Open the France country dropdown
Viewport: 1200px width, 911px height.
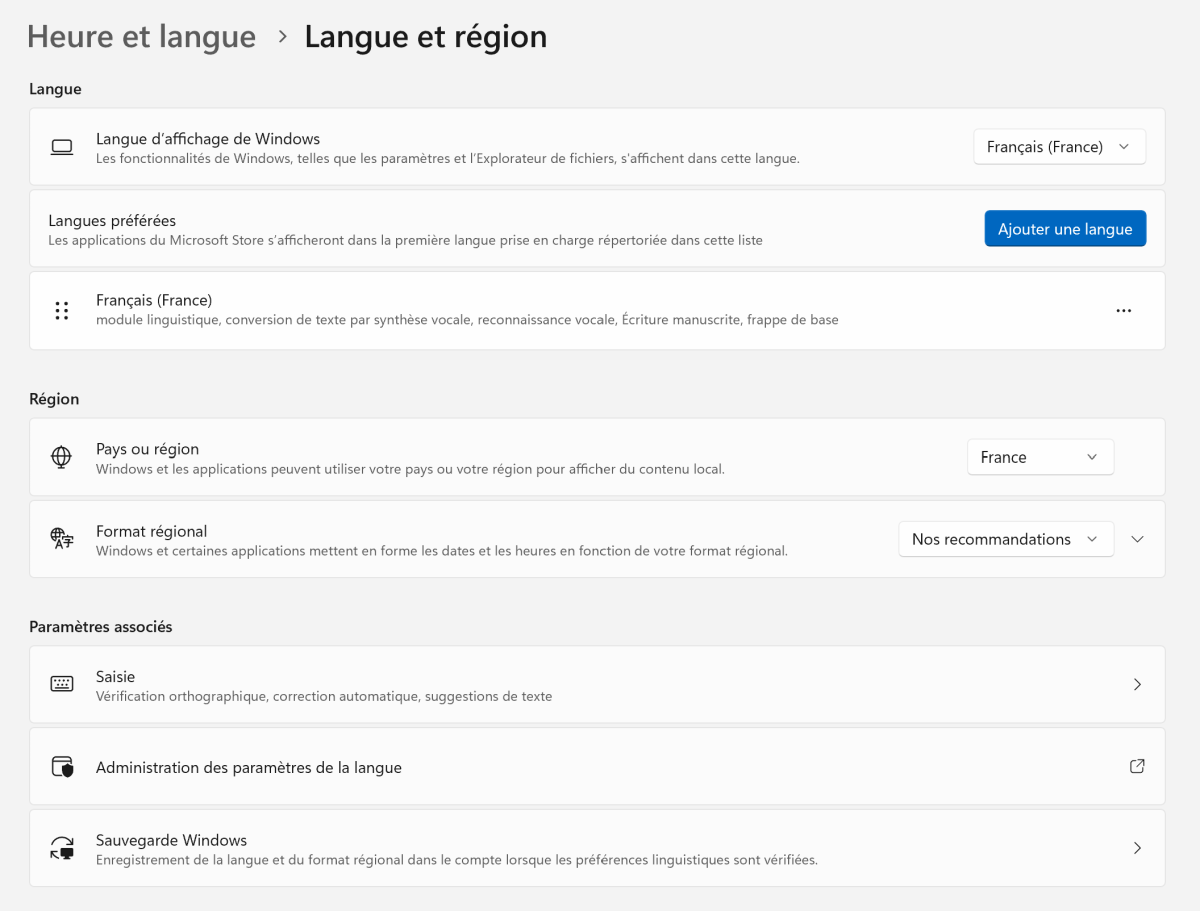[1040, 457]
